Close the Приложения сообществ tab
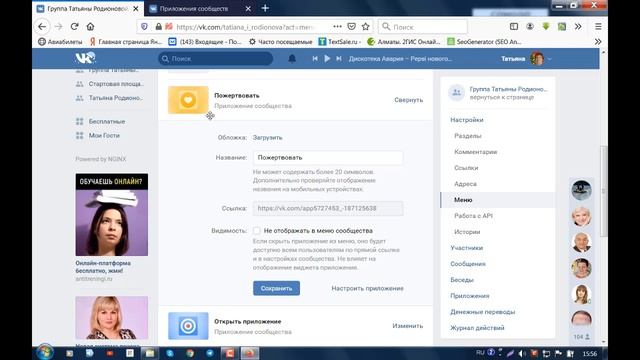Image resolution: width=640 pixels, height=360 pixels. click(x=248, y=9)
